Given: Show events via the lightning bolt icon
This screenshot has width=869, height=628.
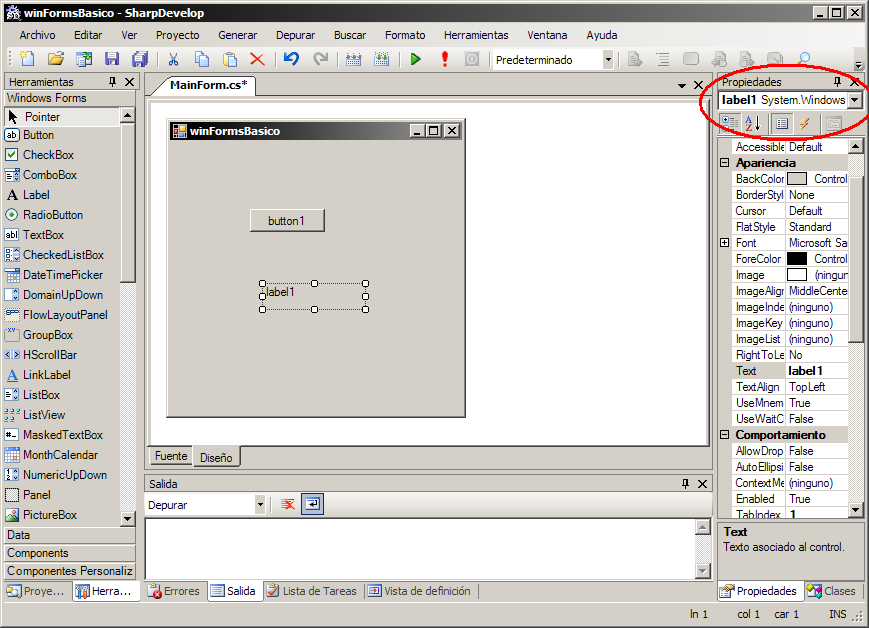Looking at the screenshot, I should pos(804,122).
